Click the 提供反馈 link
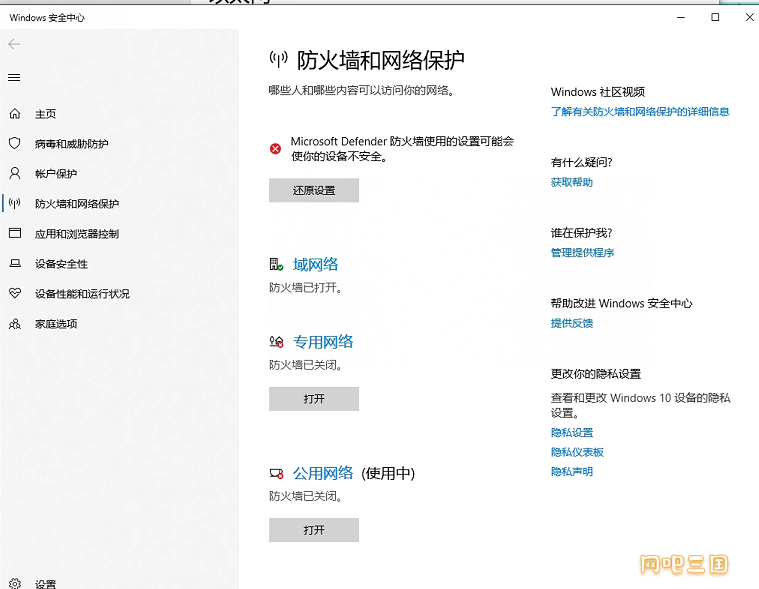The image size is (759, 589). 572,323
